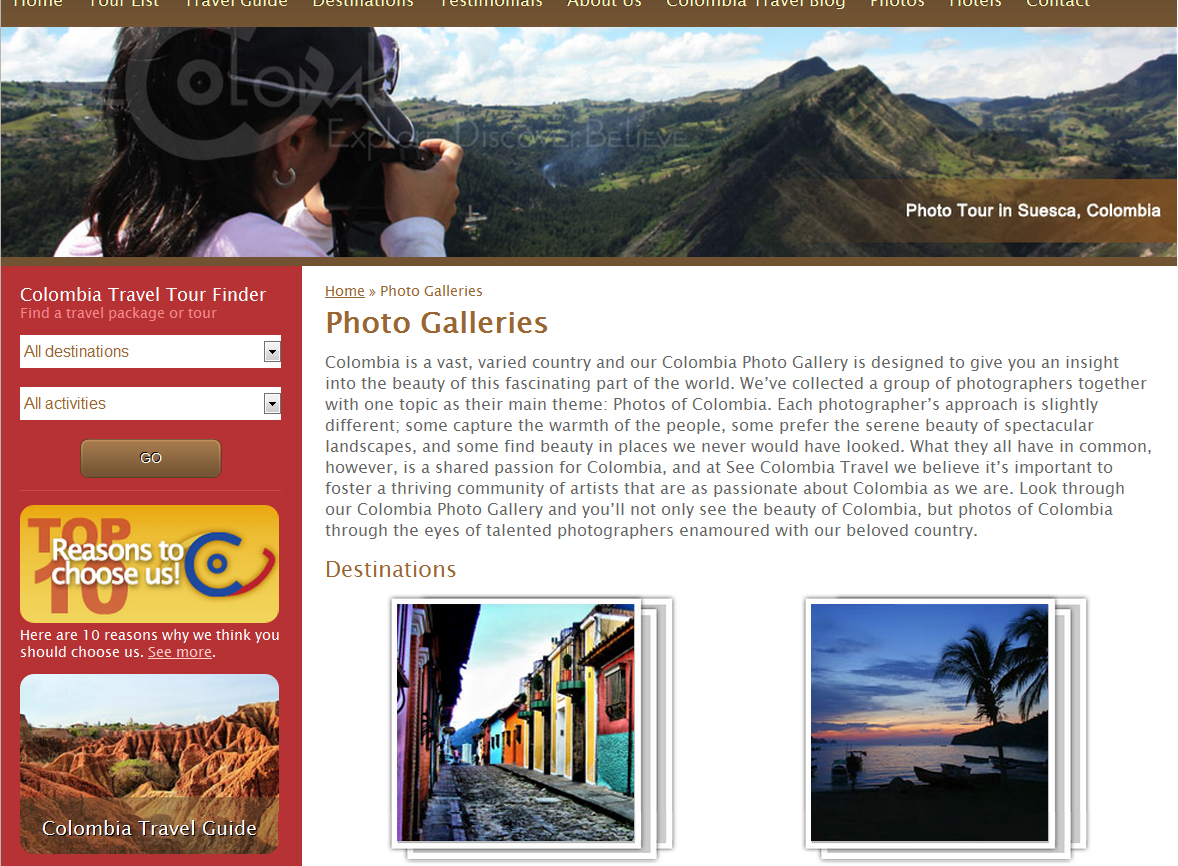Open the Colombia Travel Blog
1178x866 pixels.
[755, 4]
